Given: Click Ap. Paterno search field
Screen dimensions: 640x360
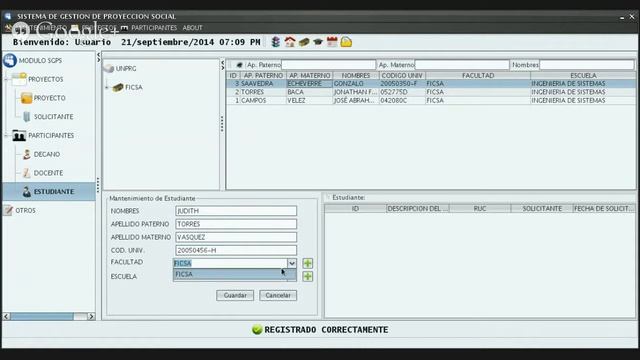Looking at the screenshot, I should [x=329, y=65].
